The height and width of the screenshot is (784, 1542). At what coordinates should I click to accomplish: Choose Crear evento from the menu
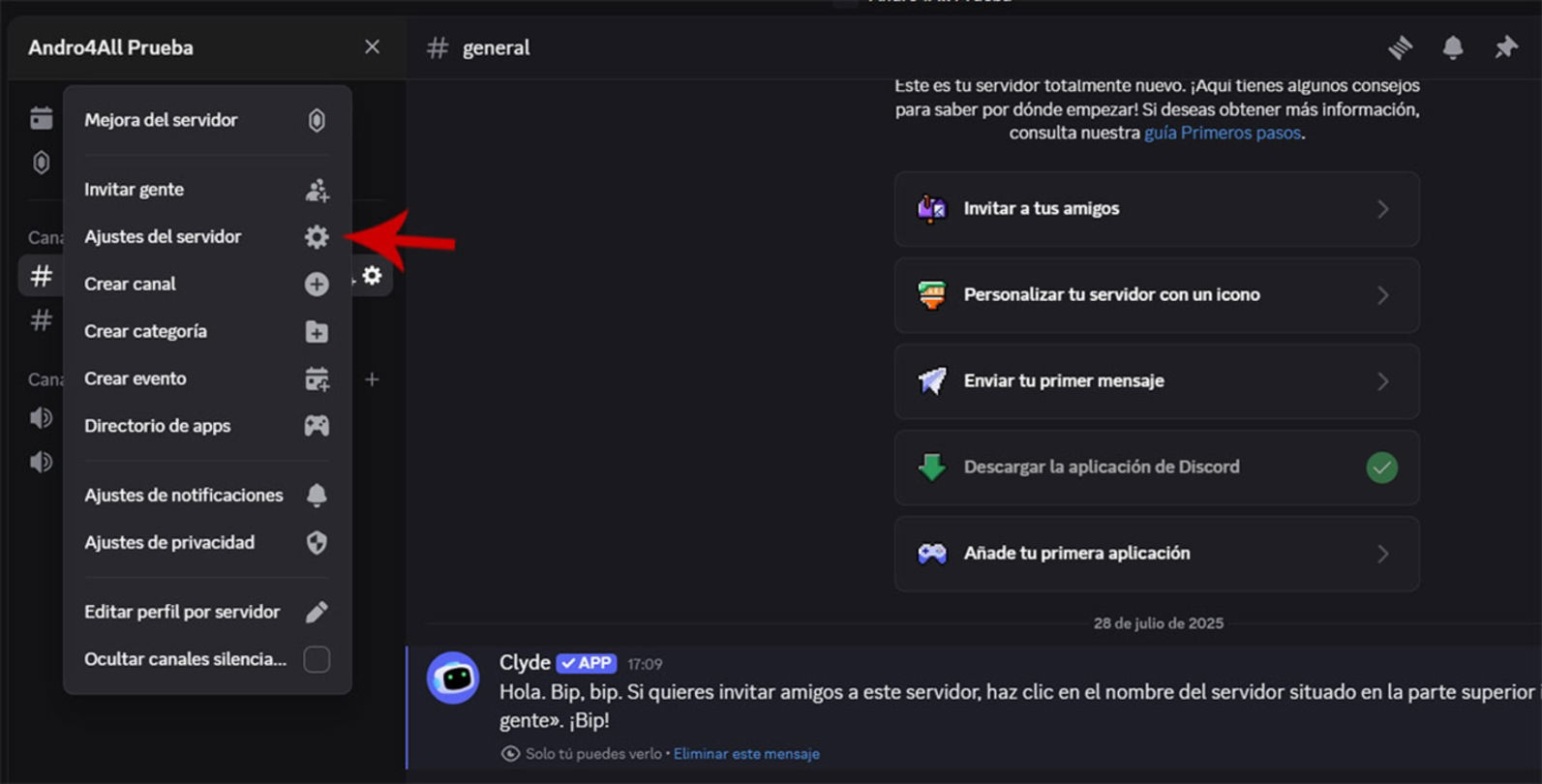click(207, 378)
